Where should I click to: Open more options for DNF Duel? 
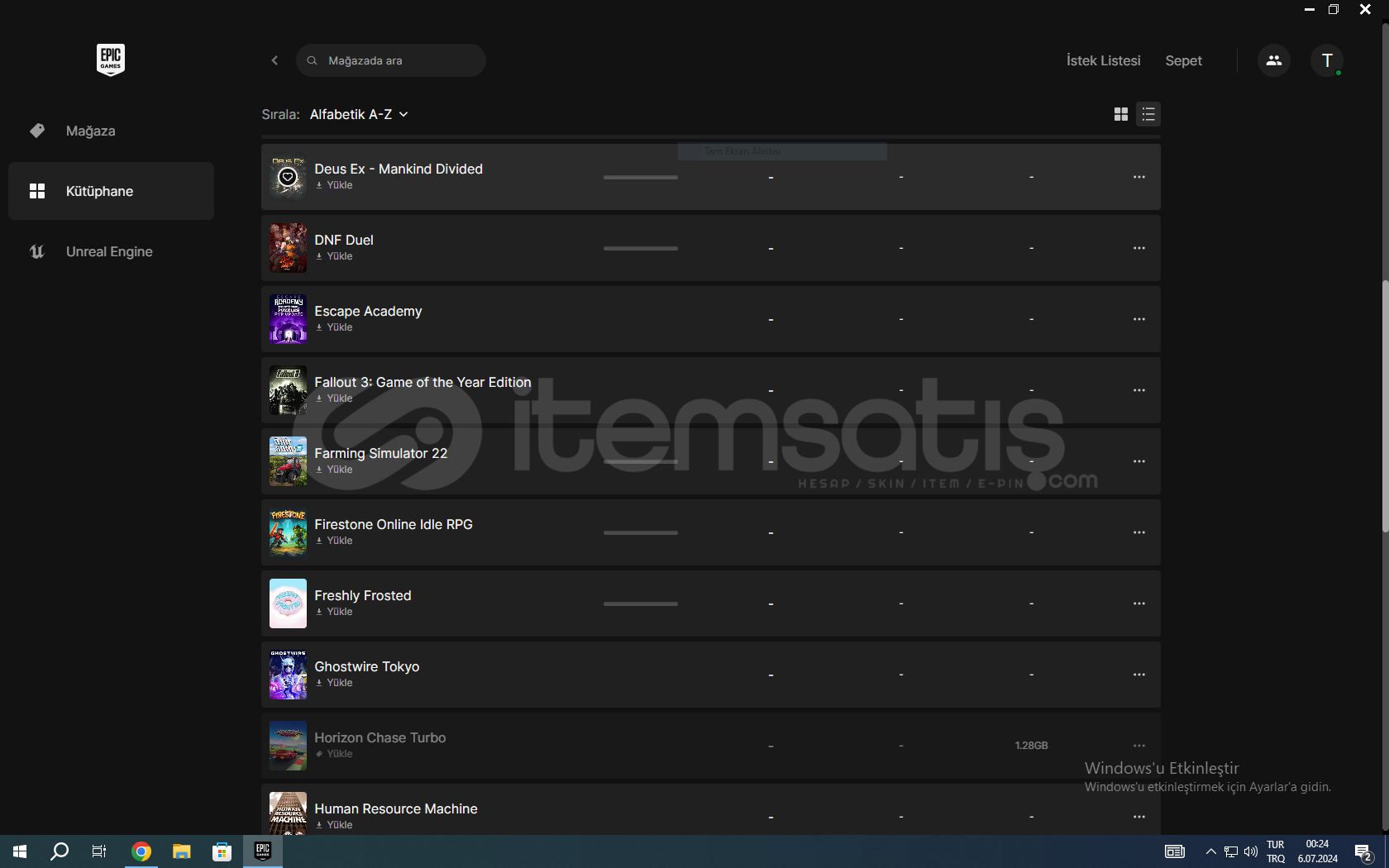coord(1139,248)
